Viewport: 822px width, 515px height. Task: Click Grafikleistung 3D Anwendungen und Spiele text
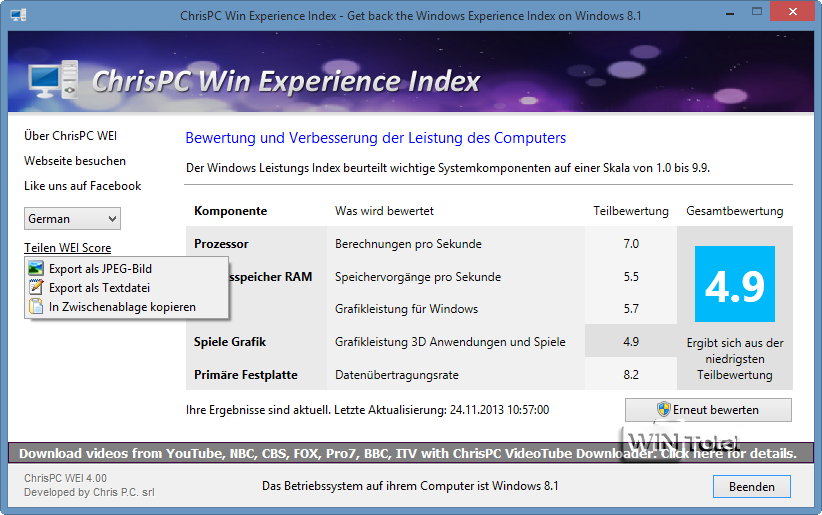(450, 342)
